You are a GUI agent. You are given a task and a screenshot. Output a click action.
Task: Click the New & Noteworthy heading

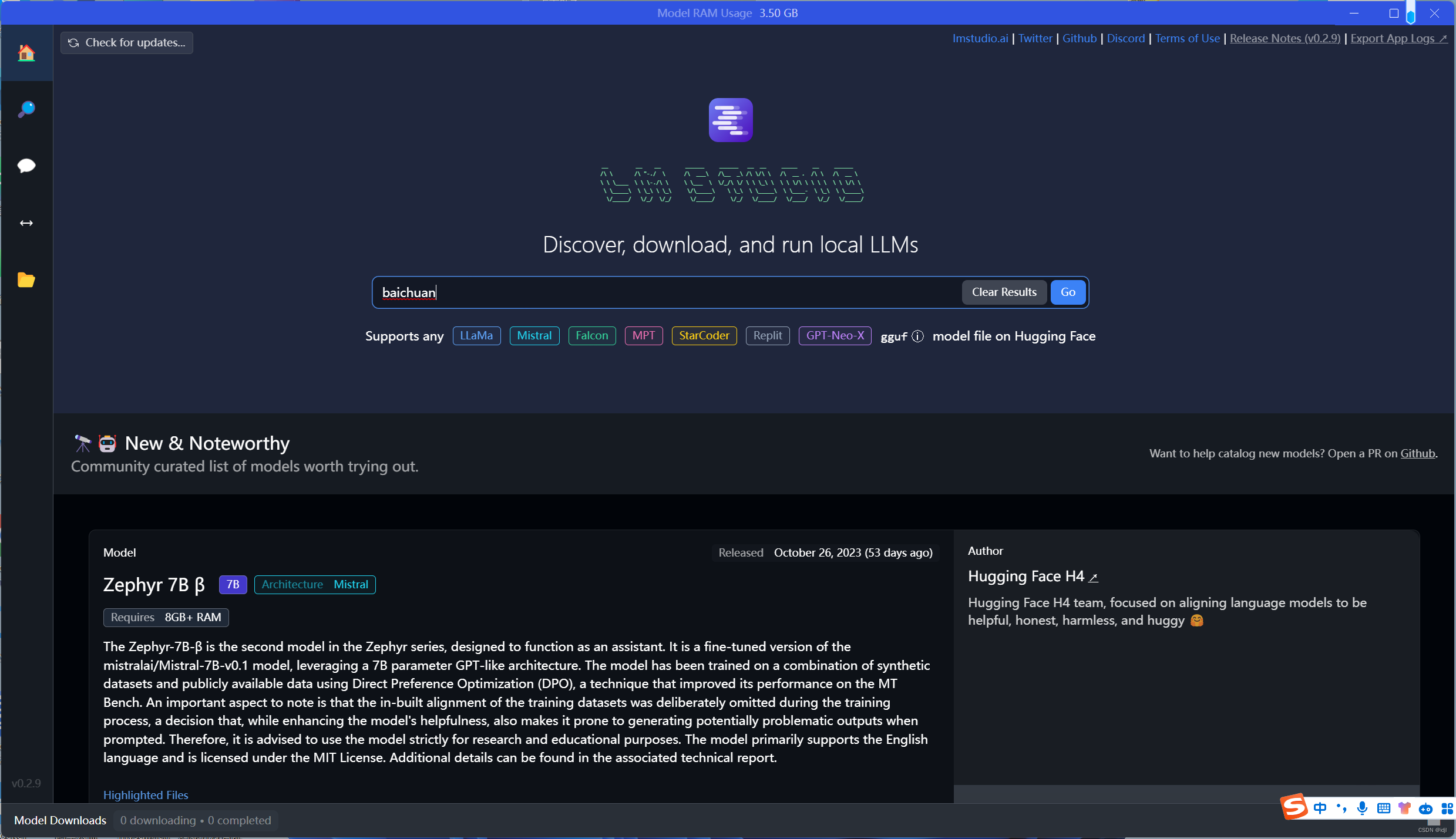[207, 443]
